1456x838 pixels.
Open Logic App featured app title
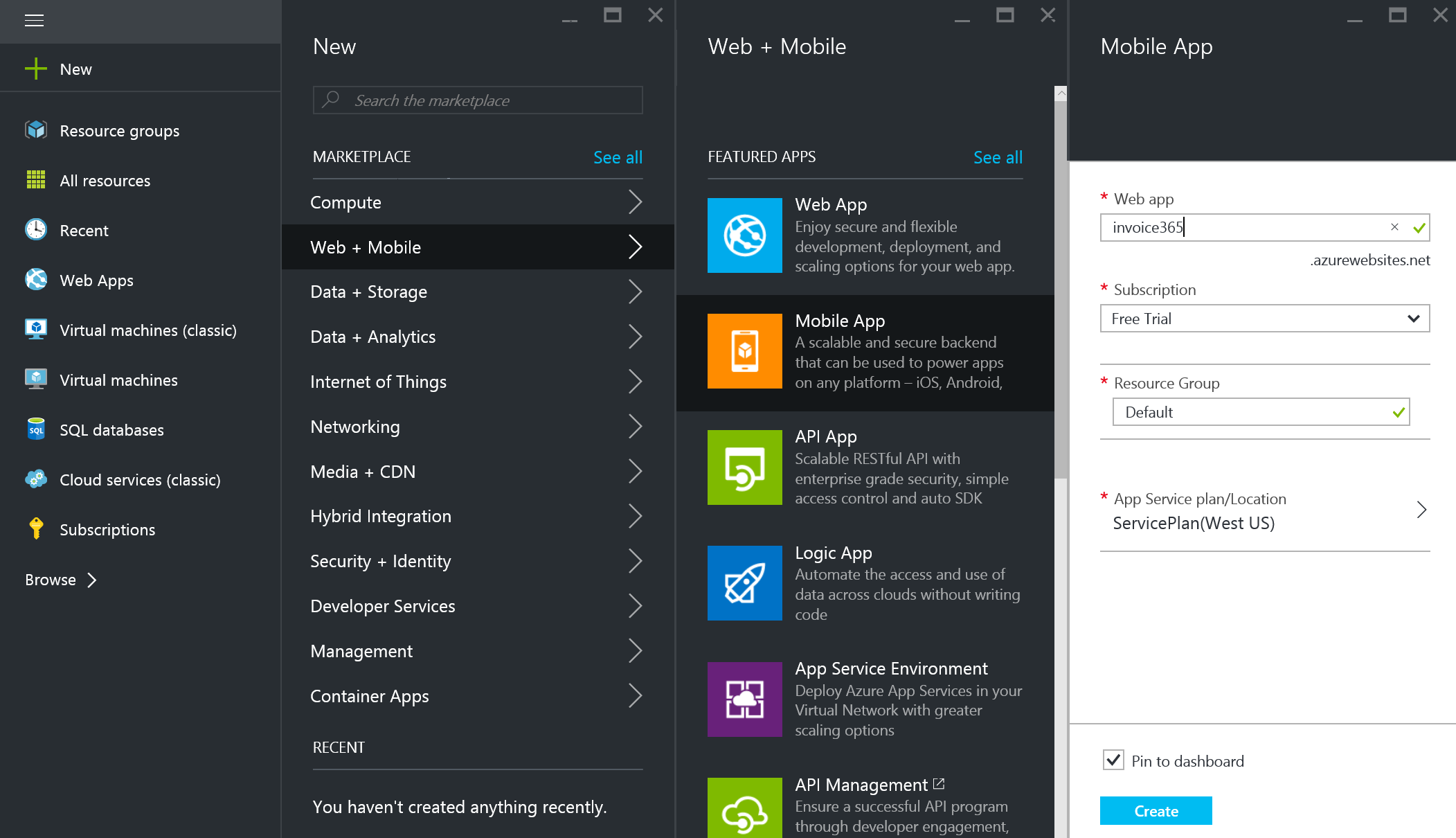(834, 553)
